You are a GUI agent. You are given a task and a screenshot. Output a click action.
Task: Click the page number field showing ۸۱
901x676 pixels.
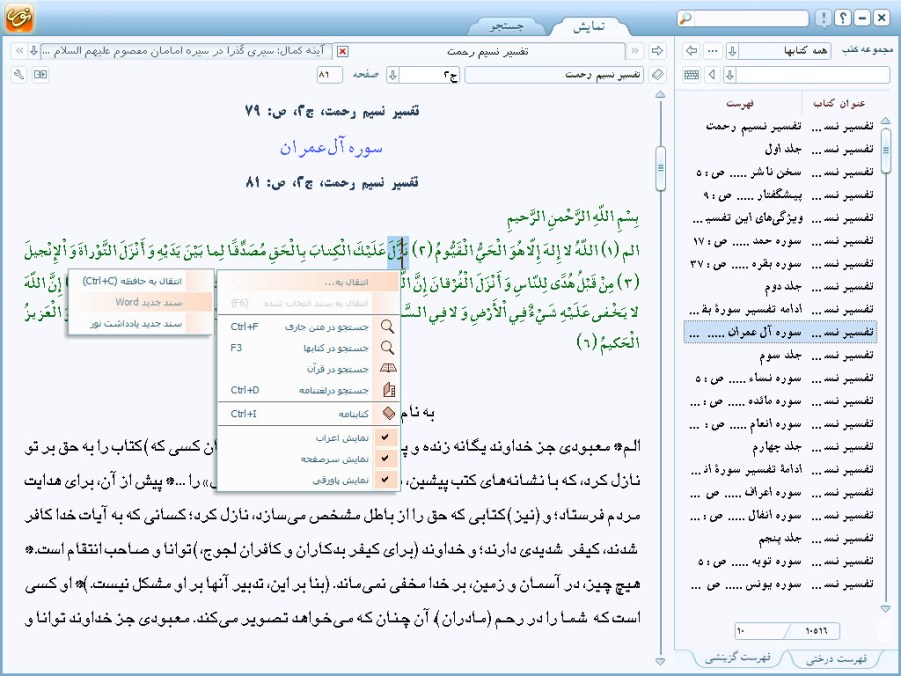tap(329, 75)
